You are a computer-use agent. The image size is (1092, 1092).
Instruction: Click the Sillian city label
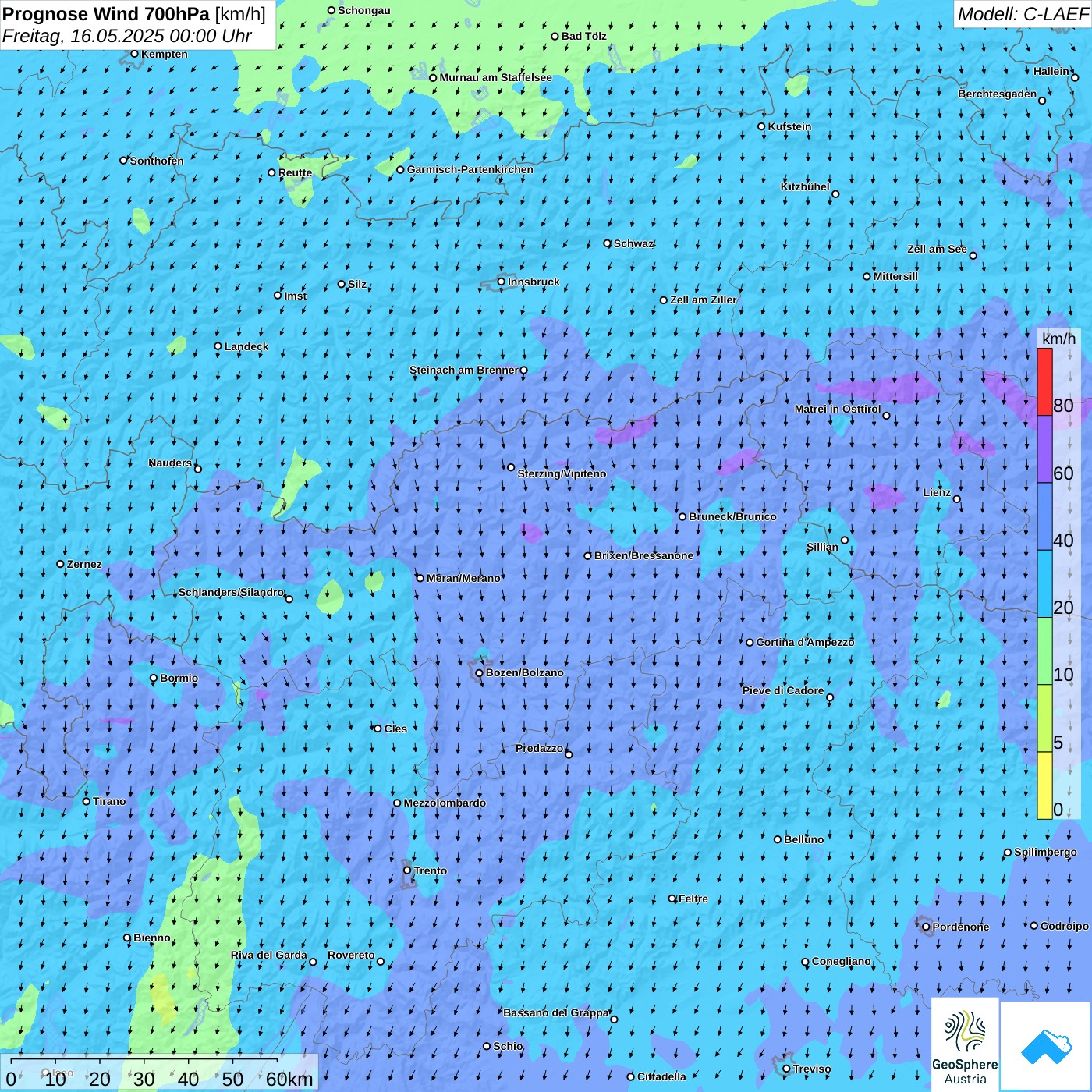tap(822, 547)
